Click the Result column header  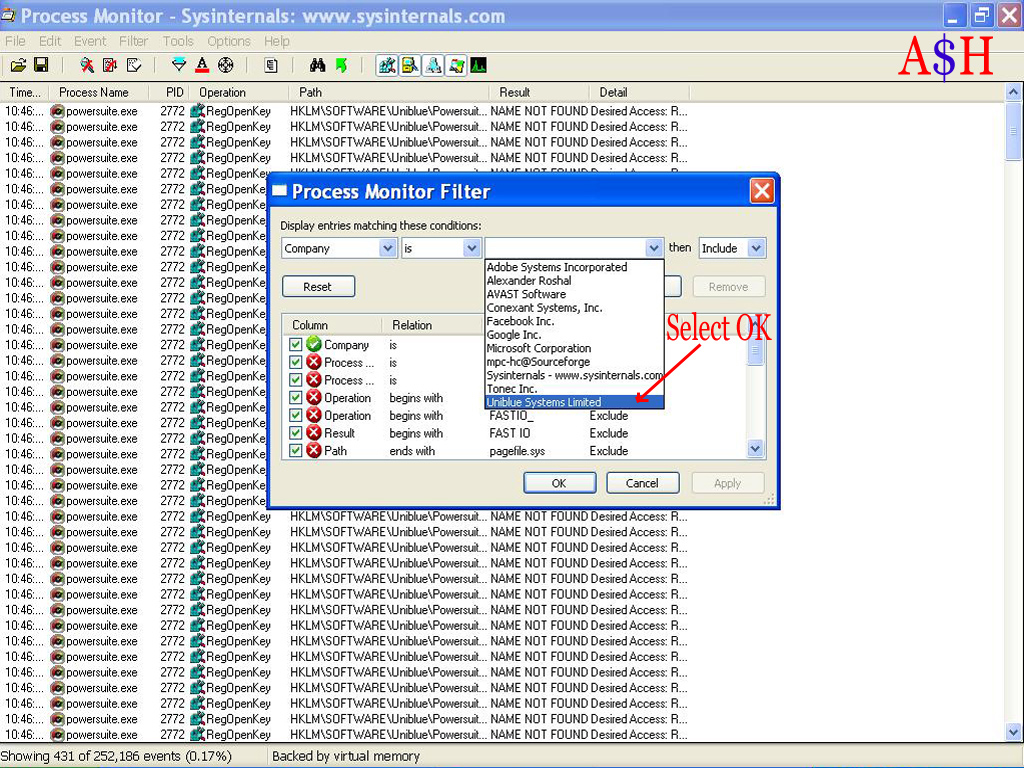pos(539,93)
